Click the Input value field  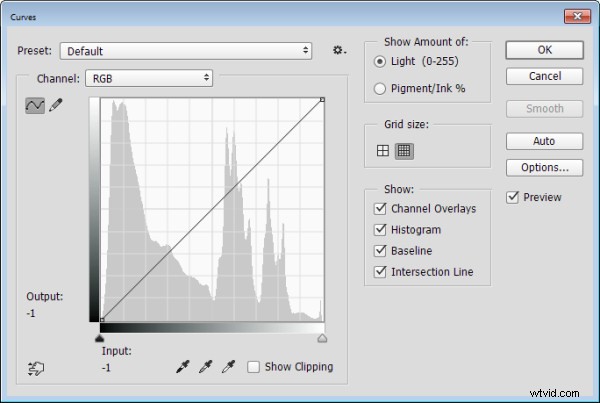[x=106, y=368]
